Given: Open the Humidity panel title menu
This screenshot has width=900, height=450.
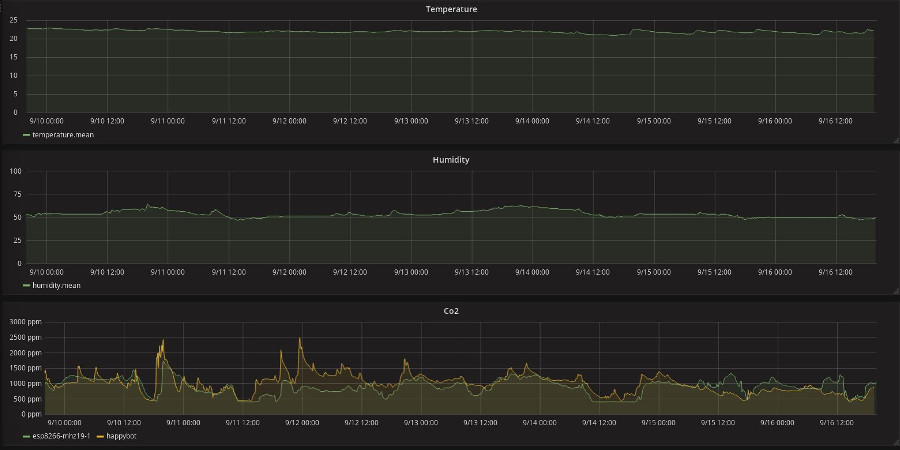Looking at the screenshot, I should (451, 160).
